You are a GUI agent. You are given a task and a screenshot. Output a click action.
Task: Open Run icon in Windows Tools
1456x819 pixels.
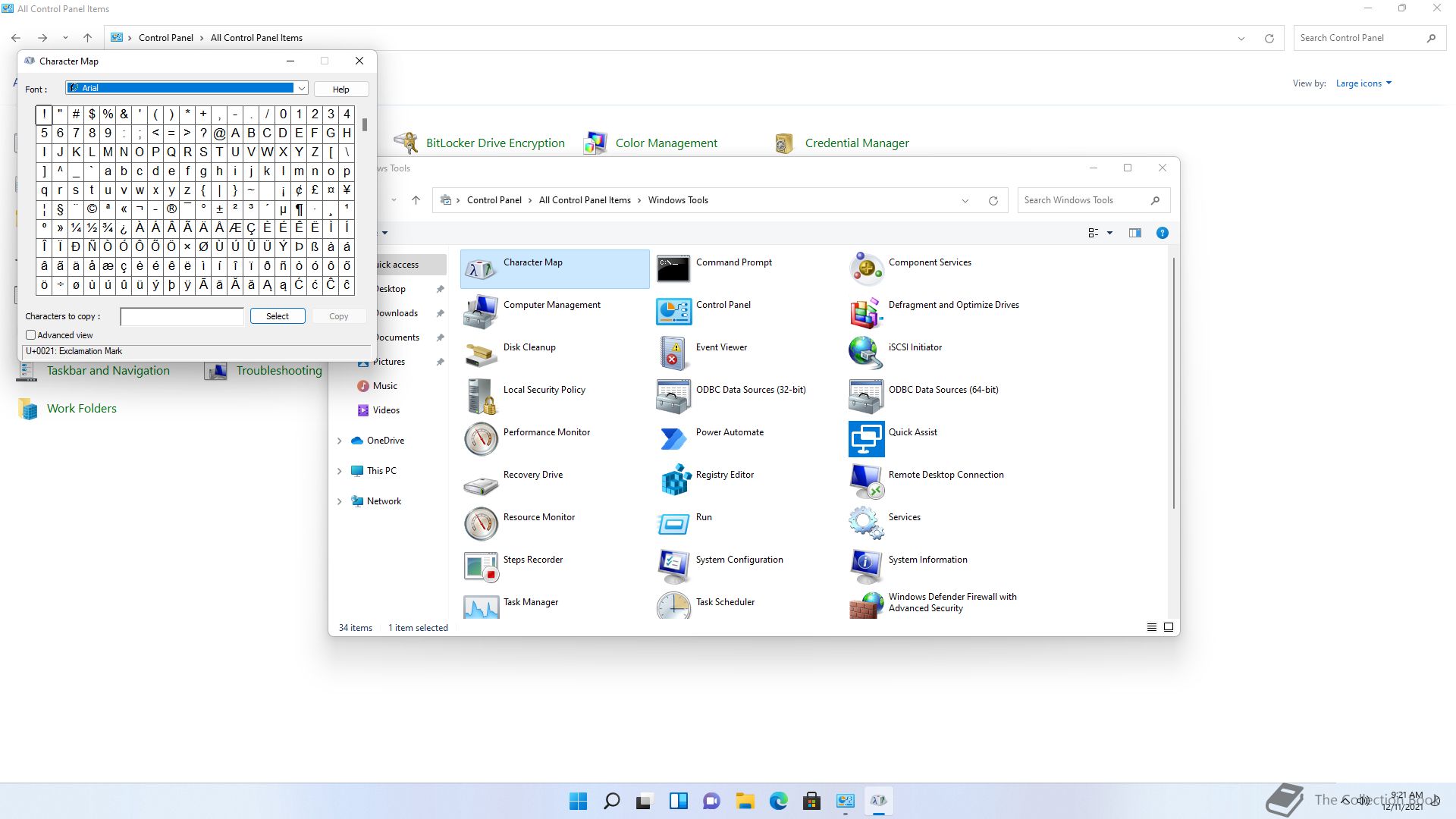tap(673, 523)
